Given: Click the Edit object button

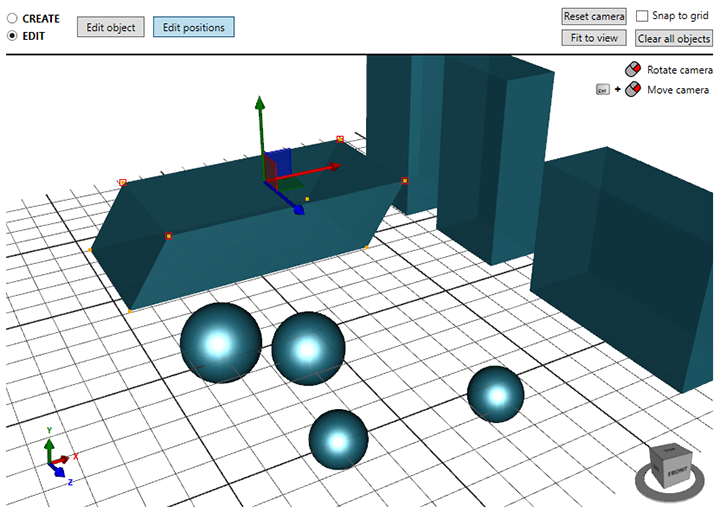Looking at the screenshot, I should pos(111,27).
